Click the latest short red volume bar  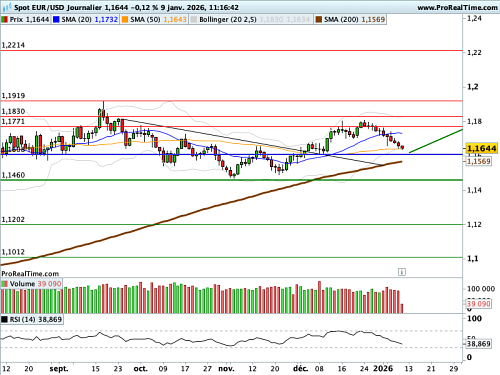pos(402,308)
